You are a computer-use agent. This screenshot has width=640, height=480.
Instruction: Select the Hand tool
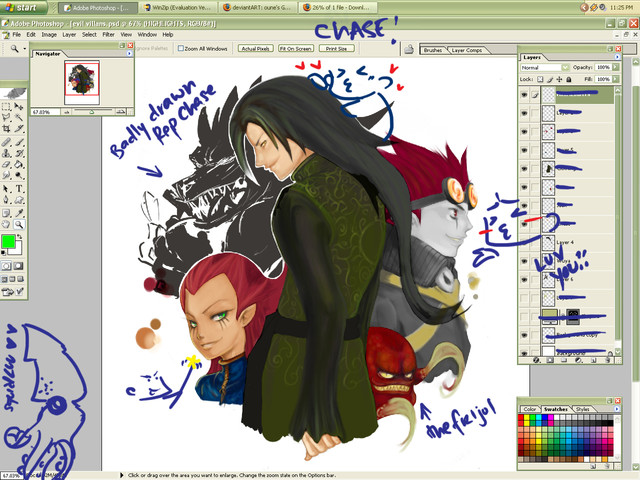6,224
